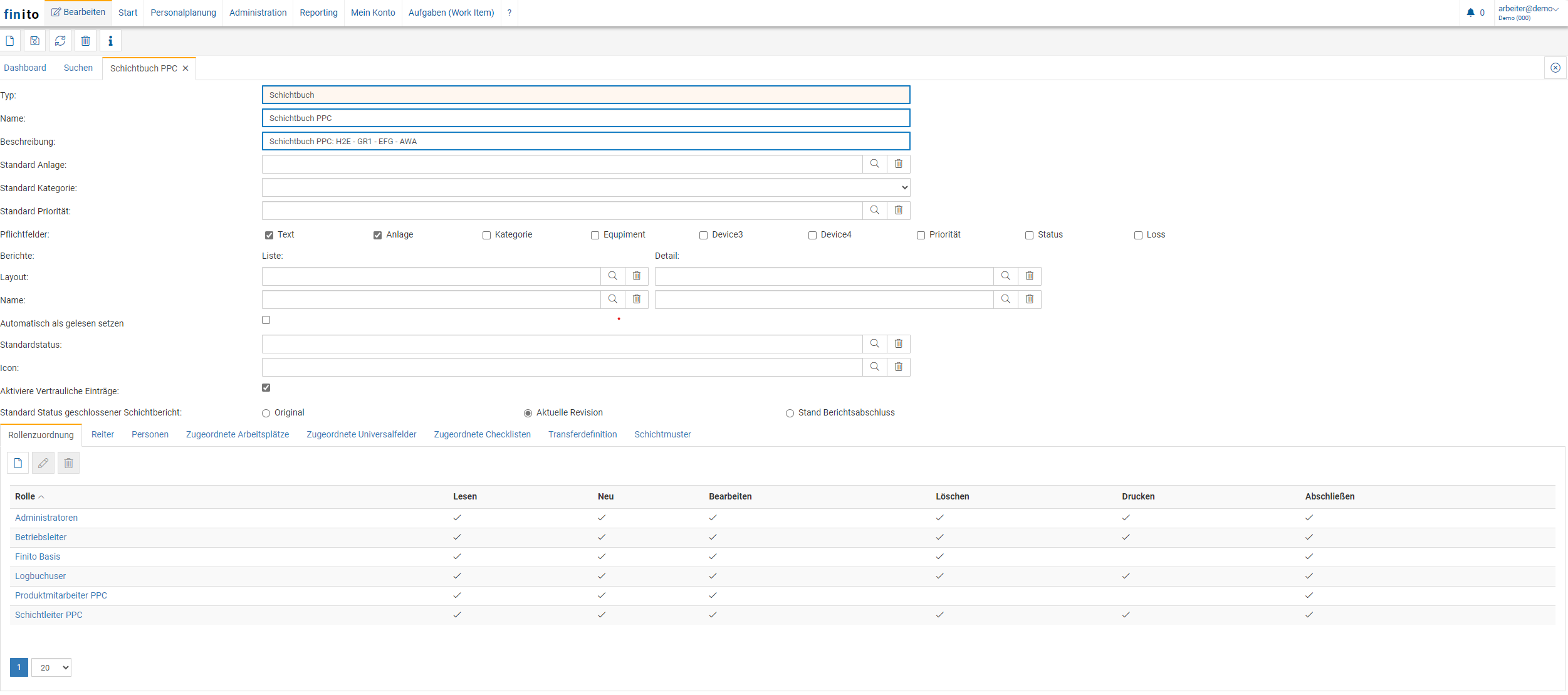Sort by the Rolle column header

pos(25,496)
